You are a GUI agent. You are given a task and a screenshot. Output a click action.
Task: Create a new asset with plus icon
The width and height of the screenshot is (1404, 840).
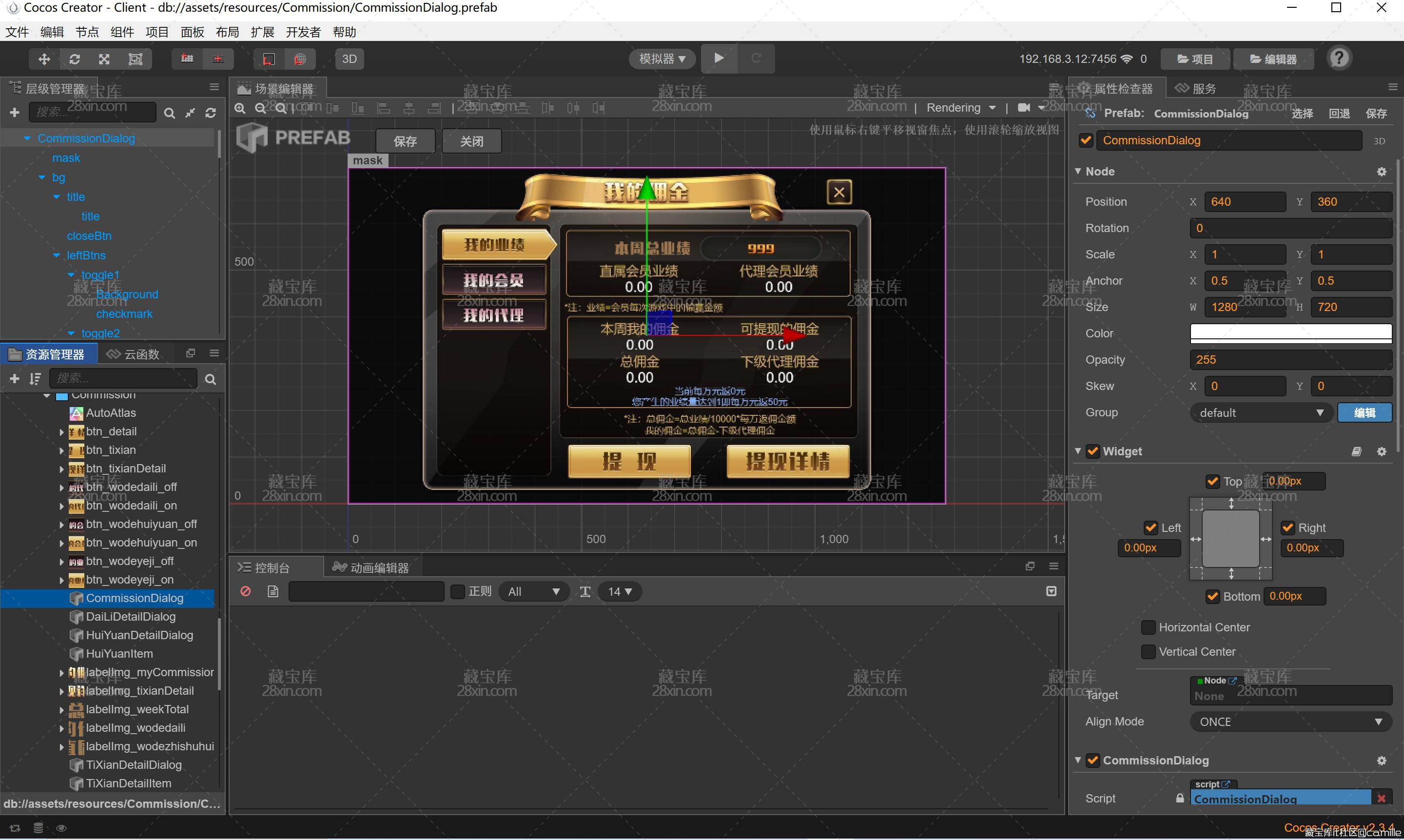(x=15, y=379)
